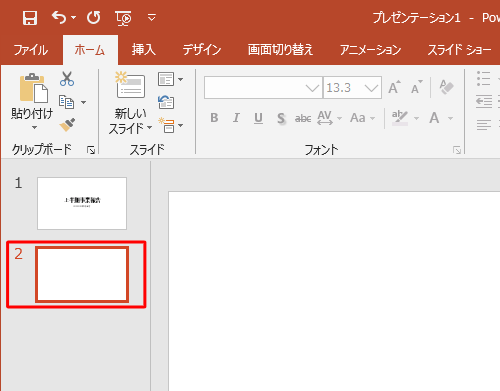
Task: Click the 貼り付け paste clipboard icon
Action: point(33,88)
